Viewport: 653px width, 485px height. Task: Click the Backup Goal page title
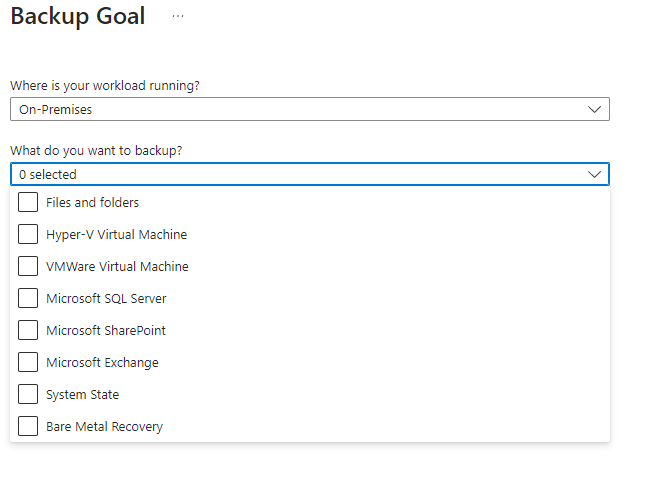(x=77, y=17)
